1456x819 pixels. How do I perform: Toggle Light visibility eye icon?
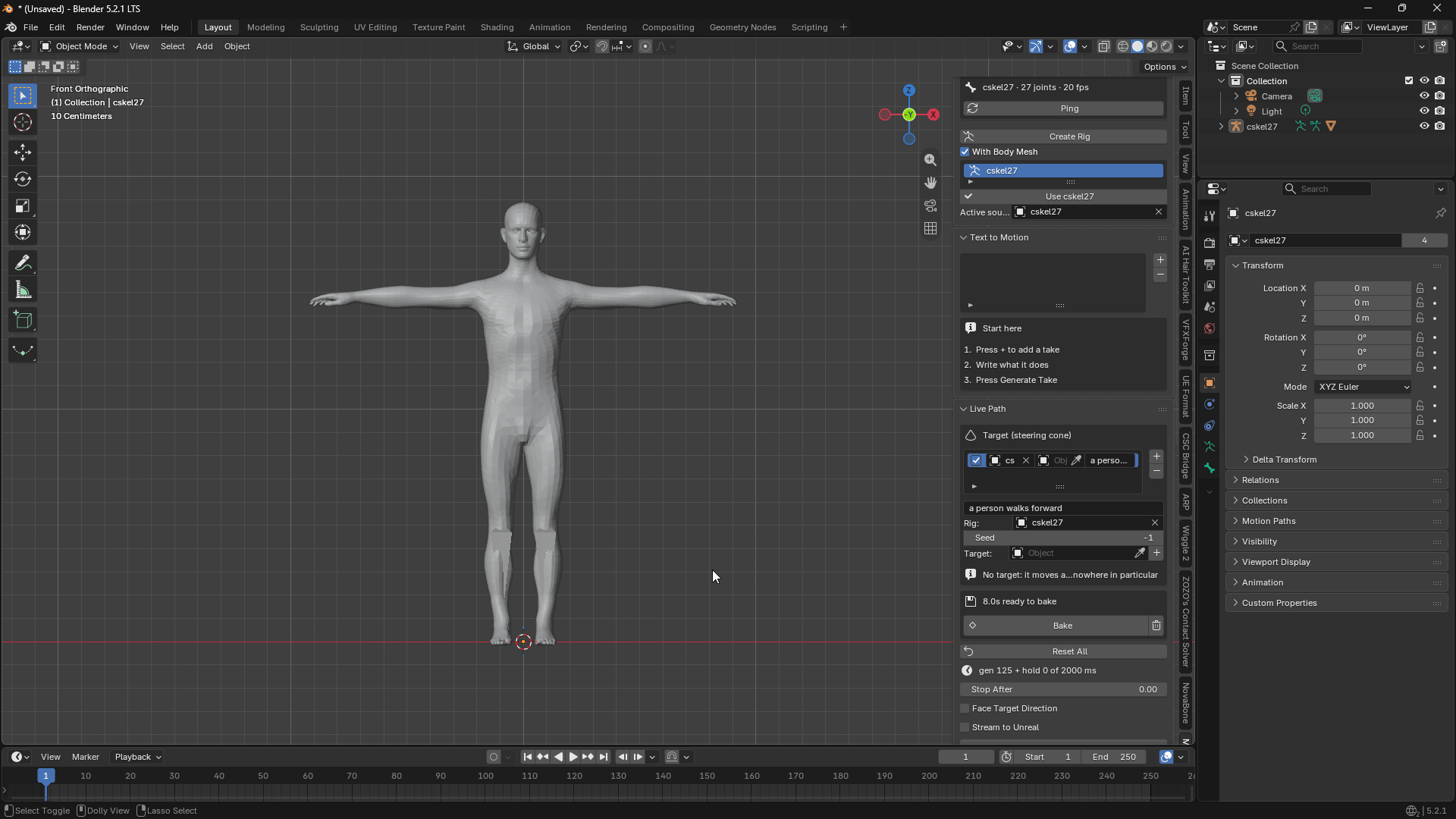tap(1424, 111)
